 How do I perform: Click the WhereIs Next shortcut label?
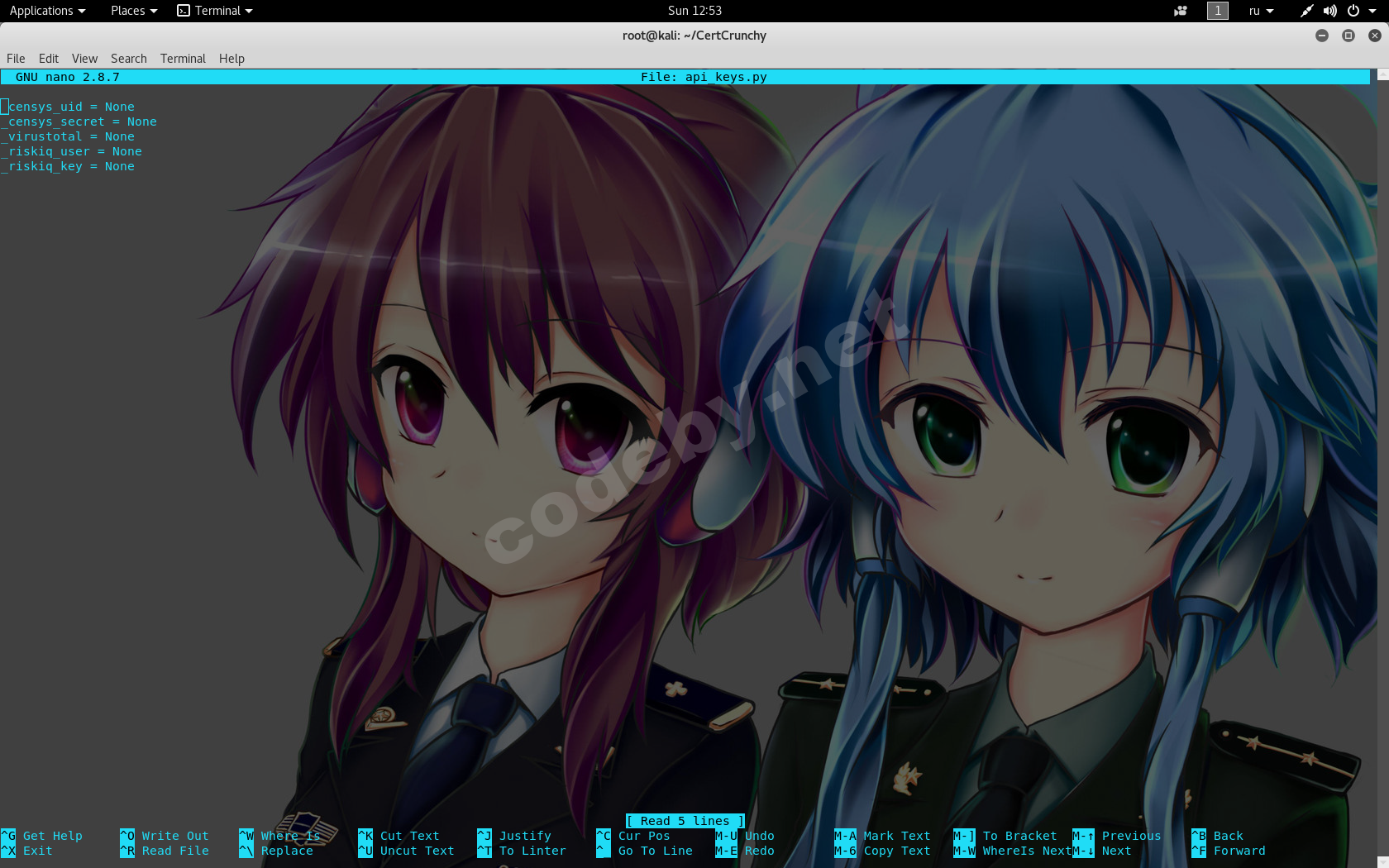pyautogui.click(x=1027, y=851)
